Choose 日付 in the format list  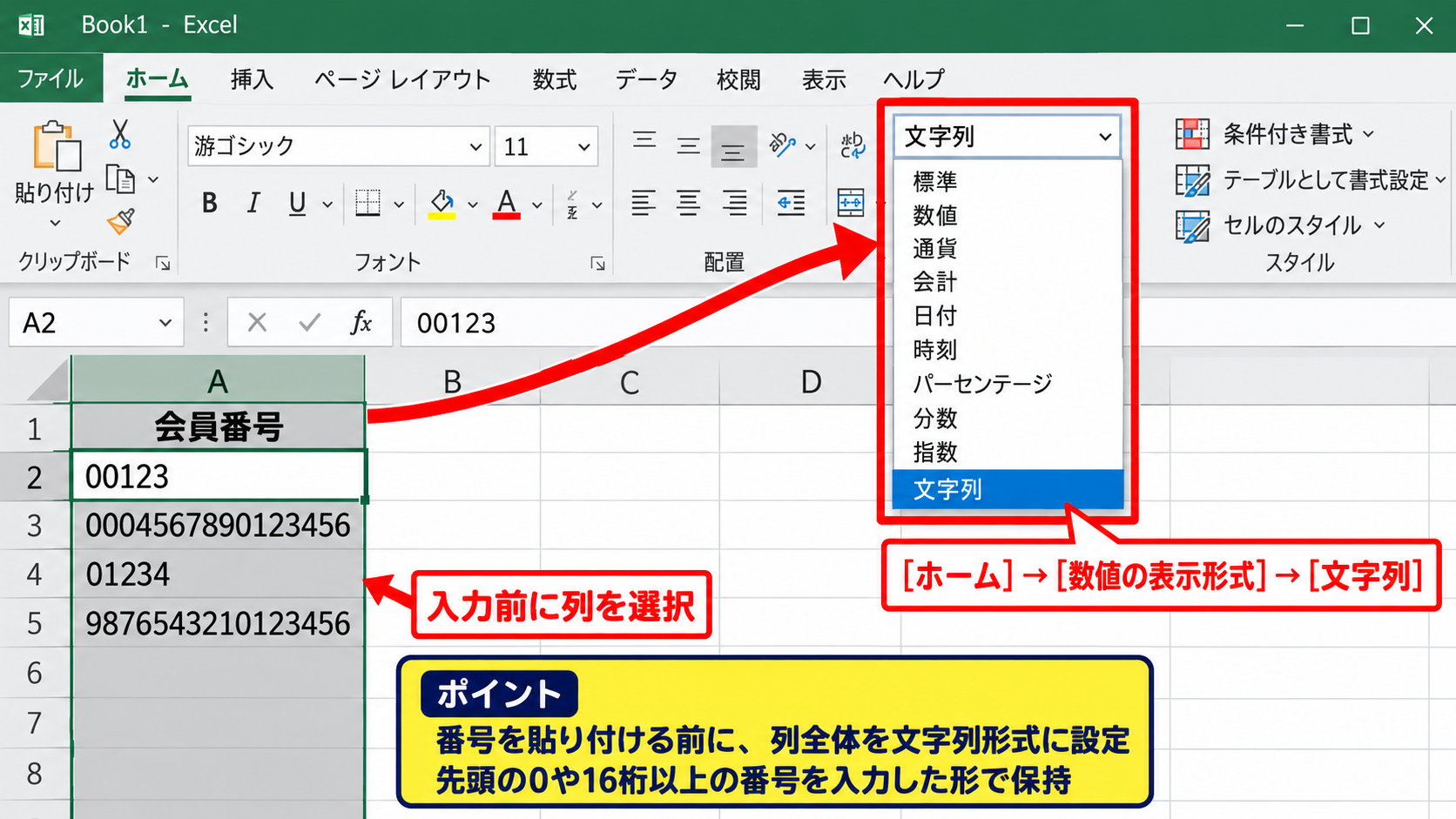tap(1008, 316)
